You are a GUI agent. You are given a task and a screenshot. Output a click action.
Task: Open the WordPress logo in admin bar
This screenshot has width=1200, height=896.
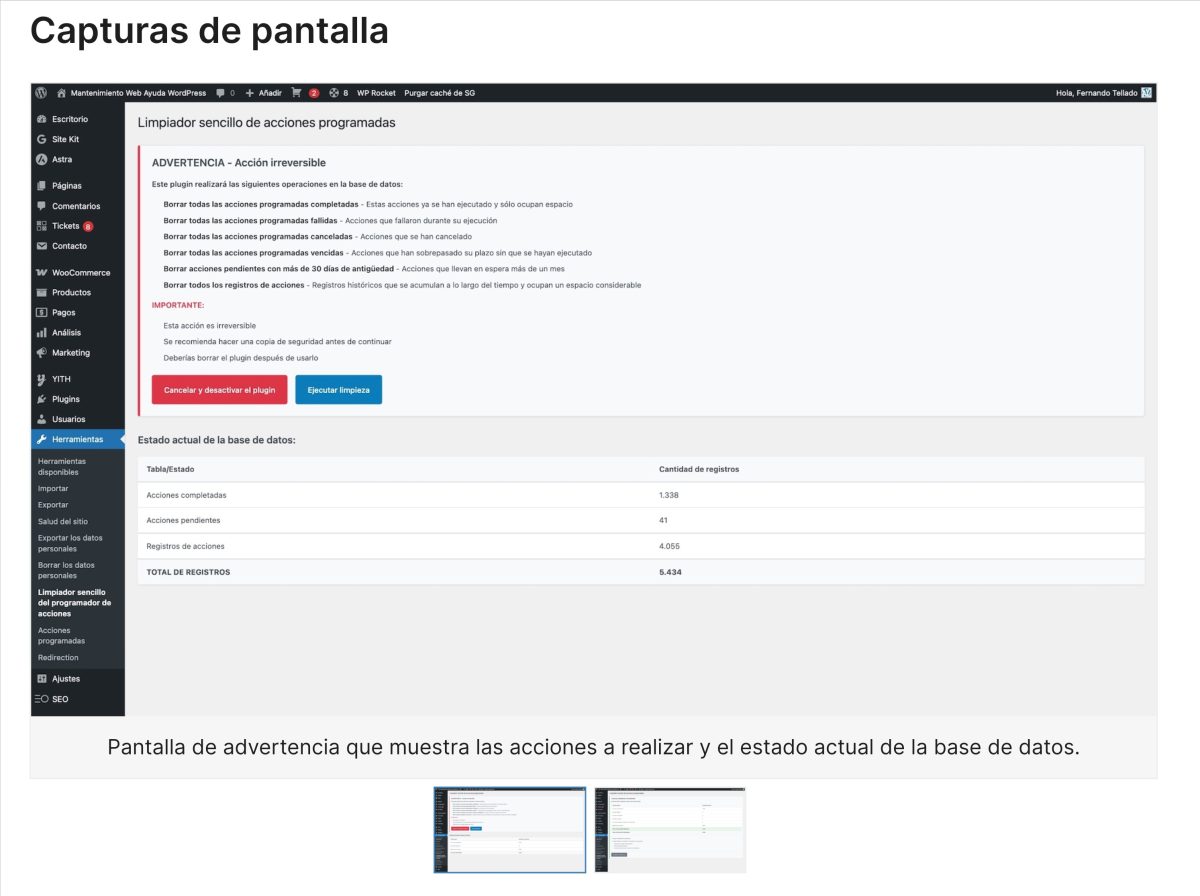tap(41, 92)
